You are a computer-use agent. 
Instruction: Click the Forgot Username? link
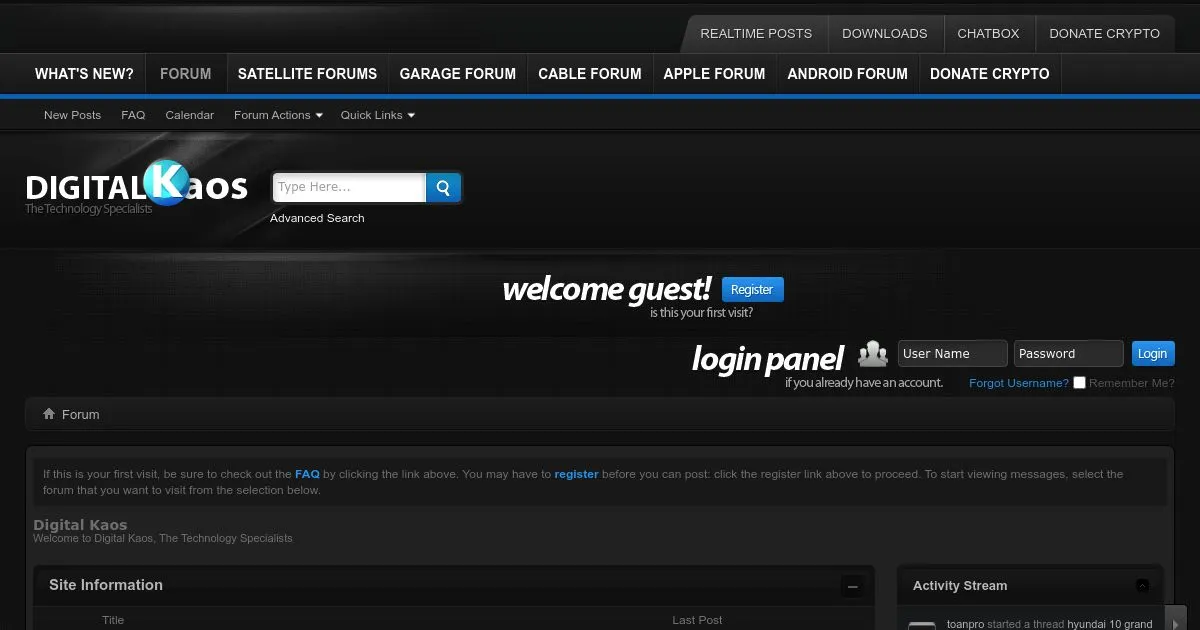pos(1019,383)
